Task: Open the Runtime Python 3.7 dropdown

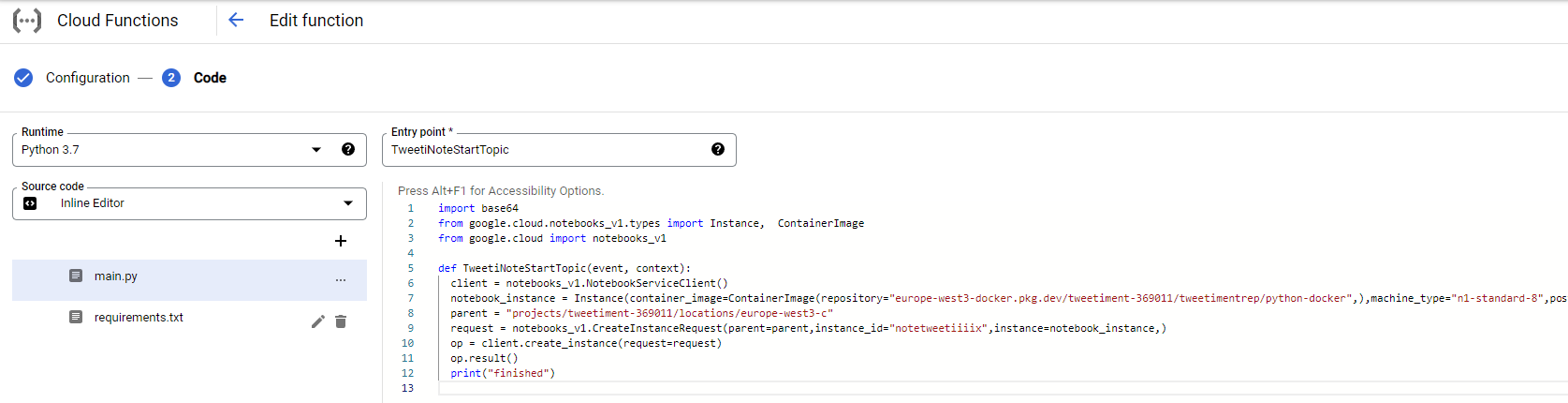Action: tap(316, 150)
